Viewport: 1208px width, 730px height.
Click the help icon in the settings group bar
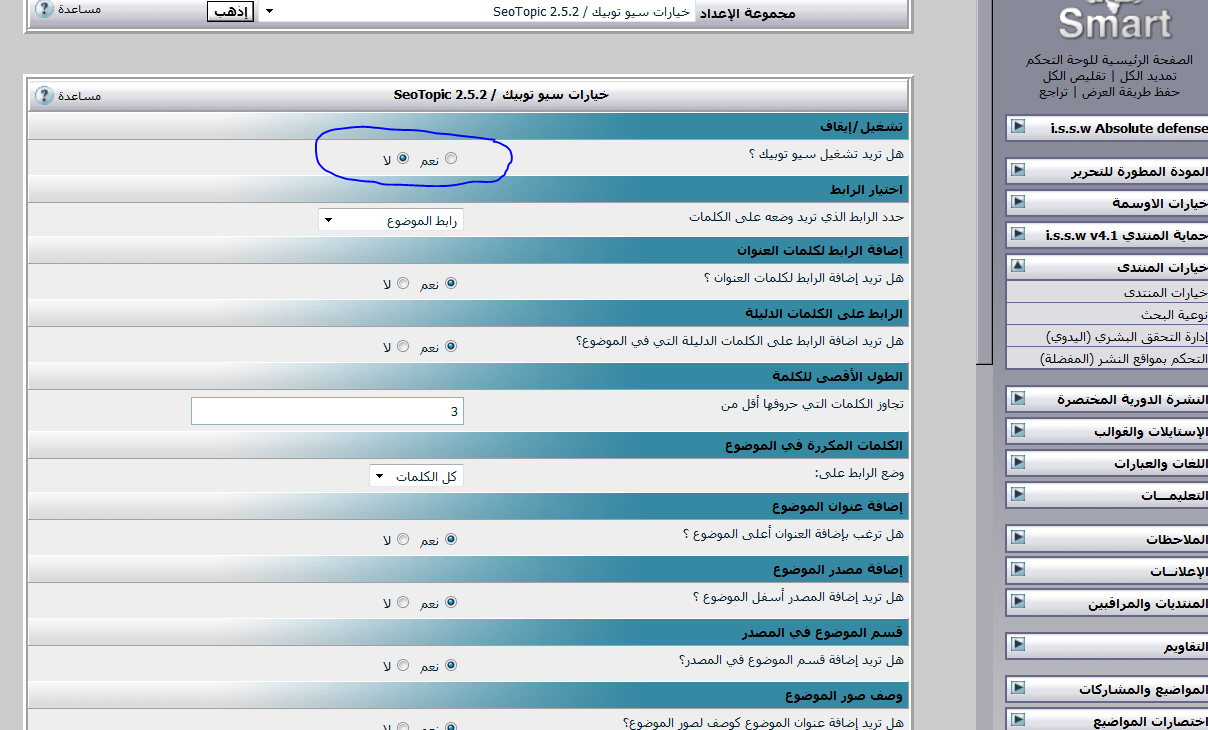pyautogui.click(x=44, y=10)
